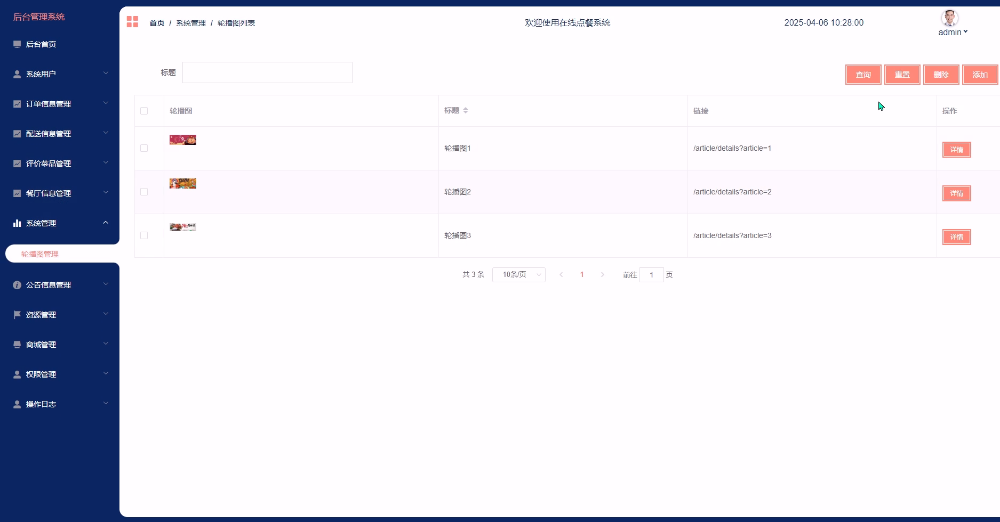The image size is (1000, 522).
Task: Click the 资源管理 flag icon
Action: (x=17, y=315)
